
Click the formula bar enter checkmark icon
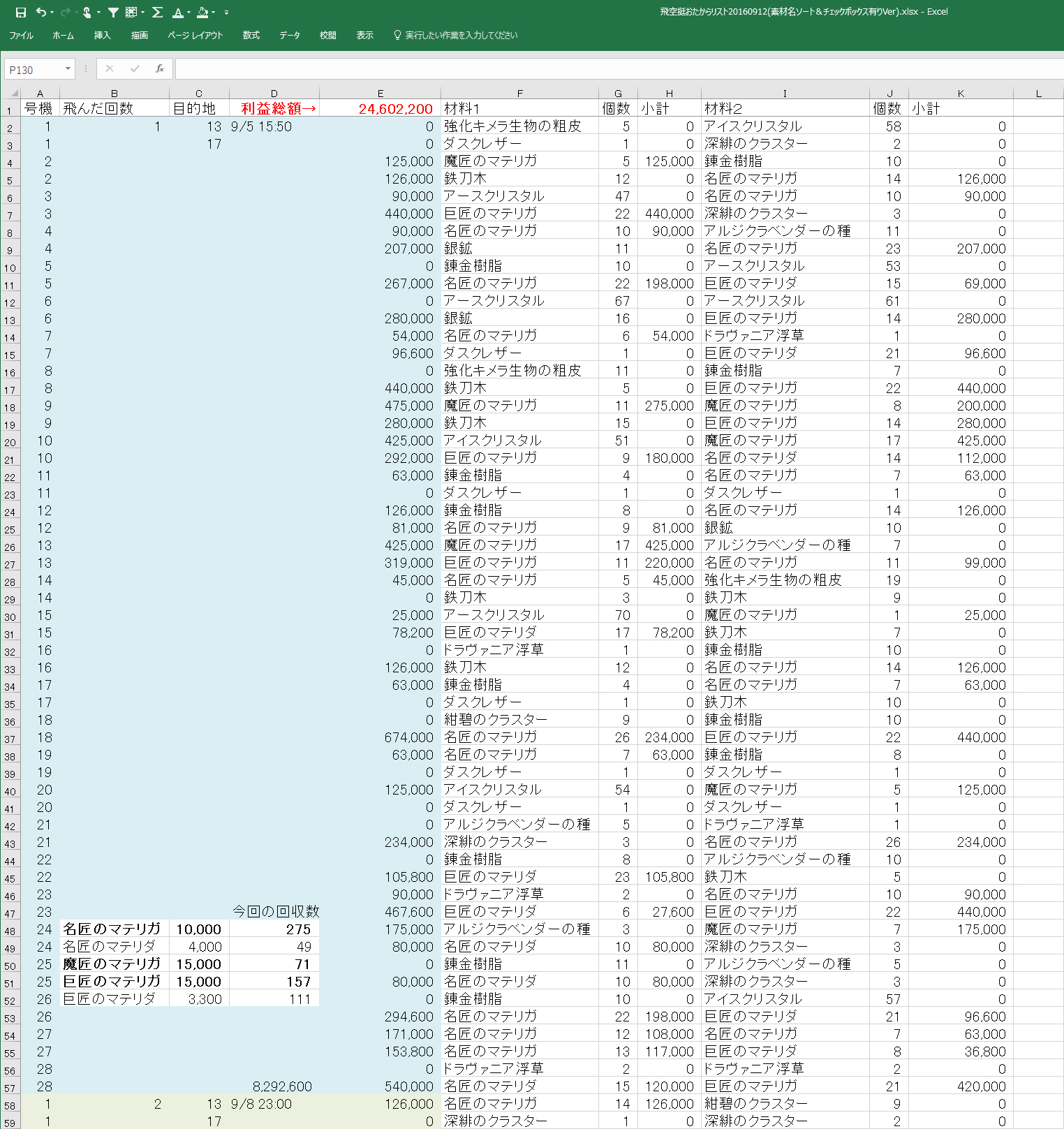[135, 68]
